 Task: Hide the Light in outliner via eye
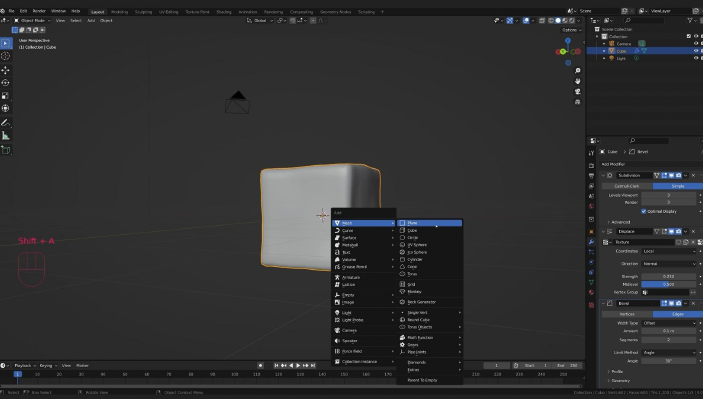pyautogui.click(x=696, y=58)
